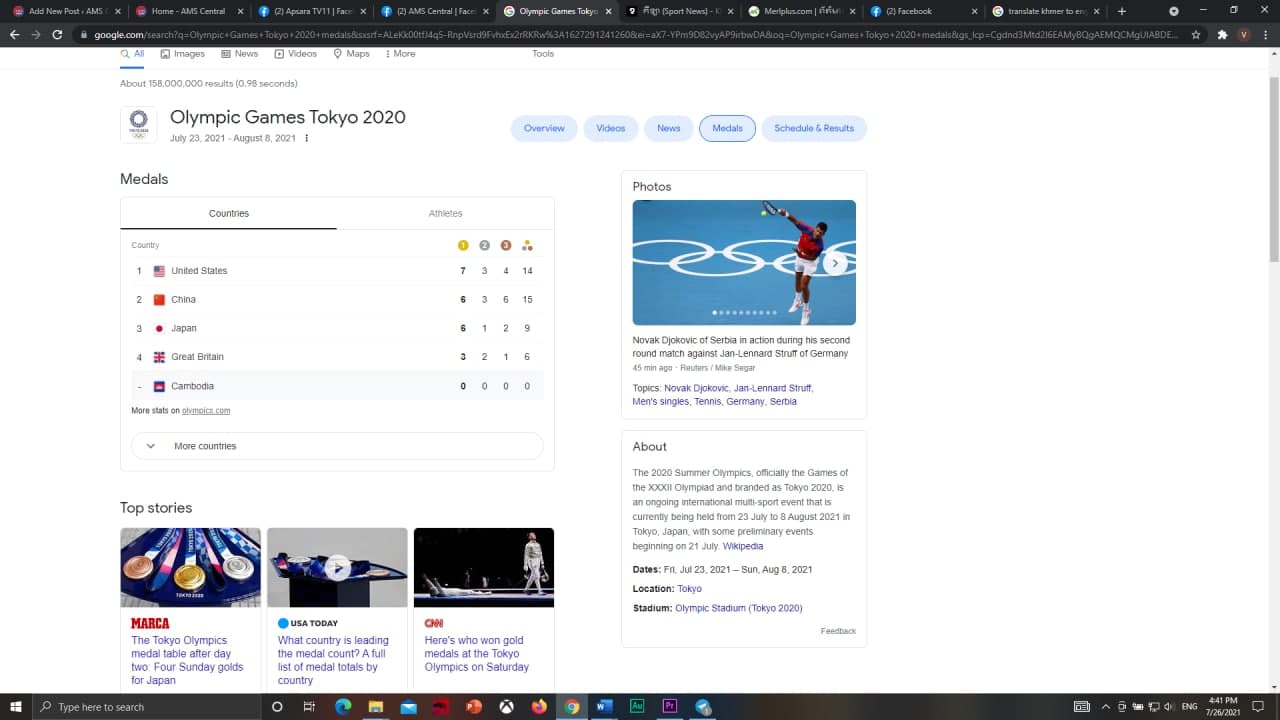Click the gold medal column icon
The height and width of the screenshot is (720, 1280).
[x=463, y=245]
